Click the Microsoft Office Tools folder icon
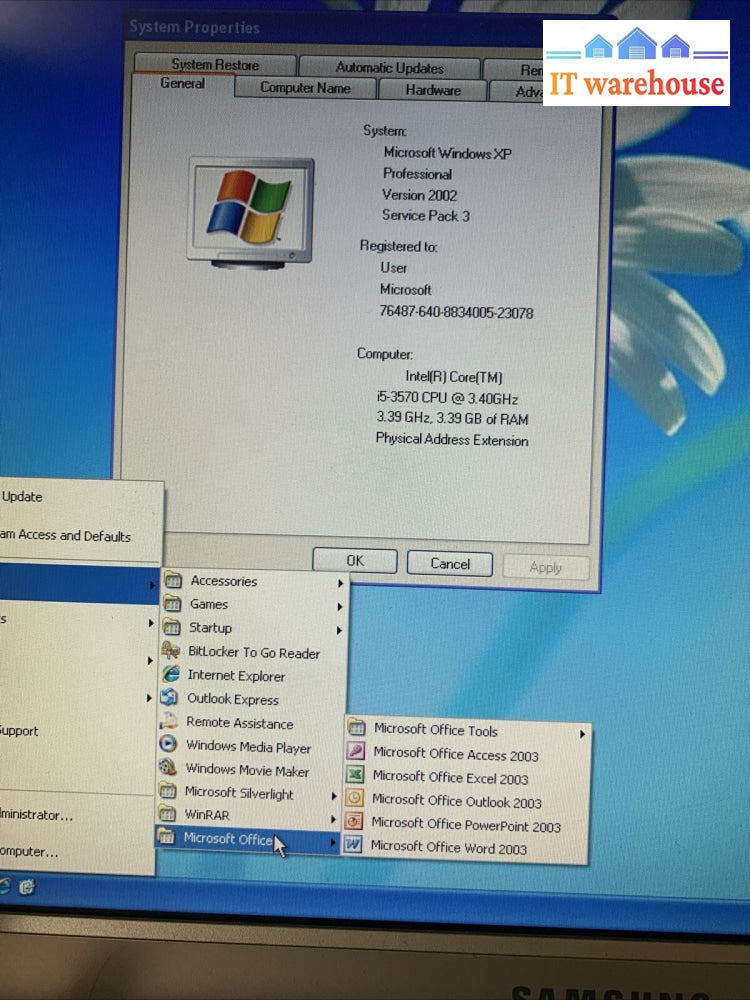This screenshot has height=1000, width=750. 357,728
